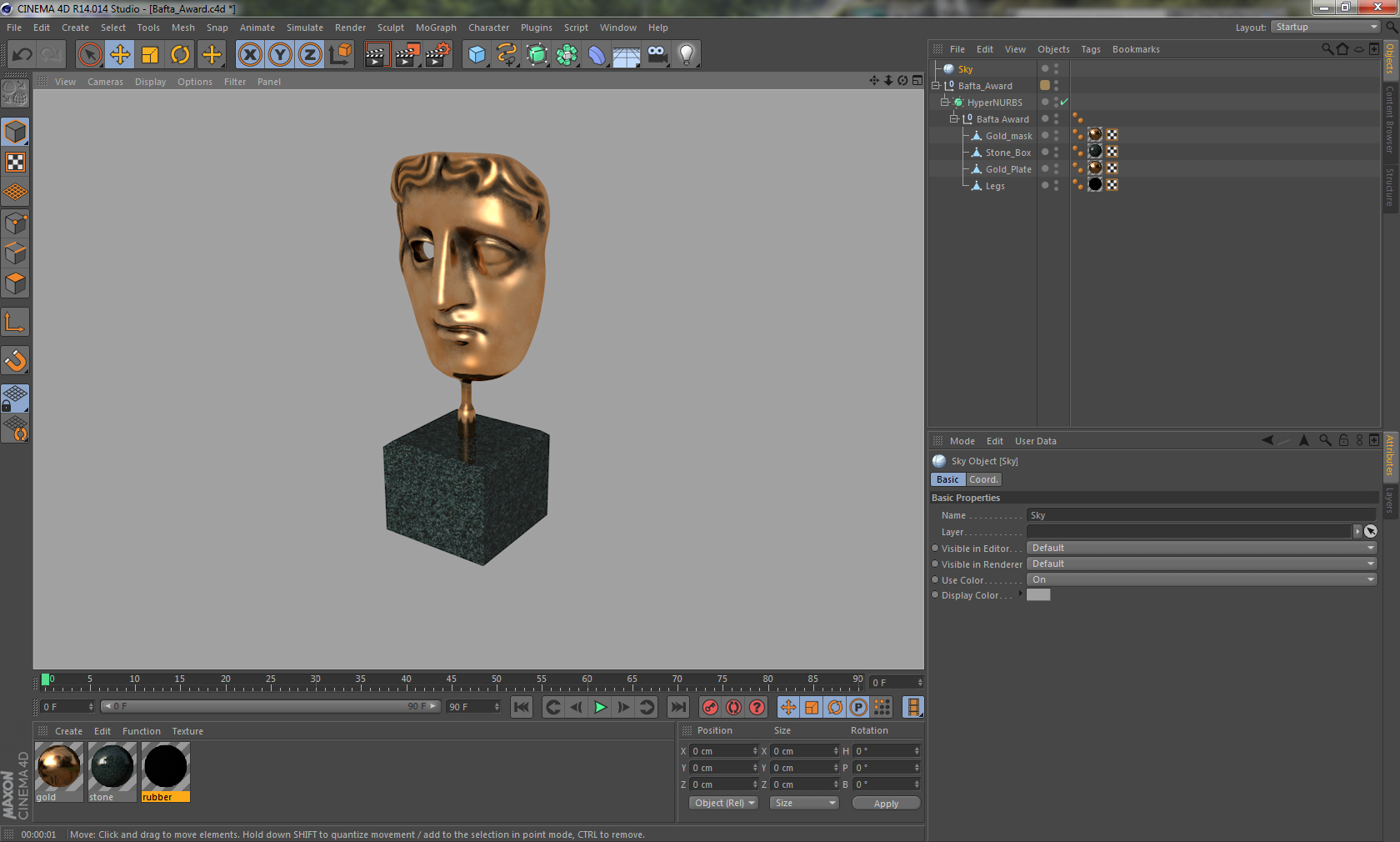The height and width of the screenshot is (842, 1400).
Task: Select the gold material thumbnail
Action: pos(59,767)
